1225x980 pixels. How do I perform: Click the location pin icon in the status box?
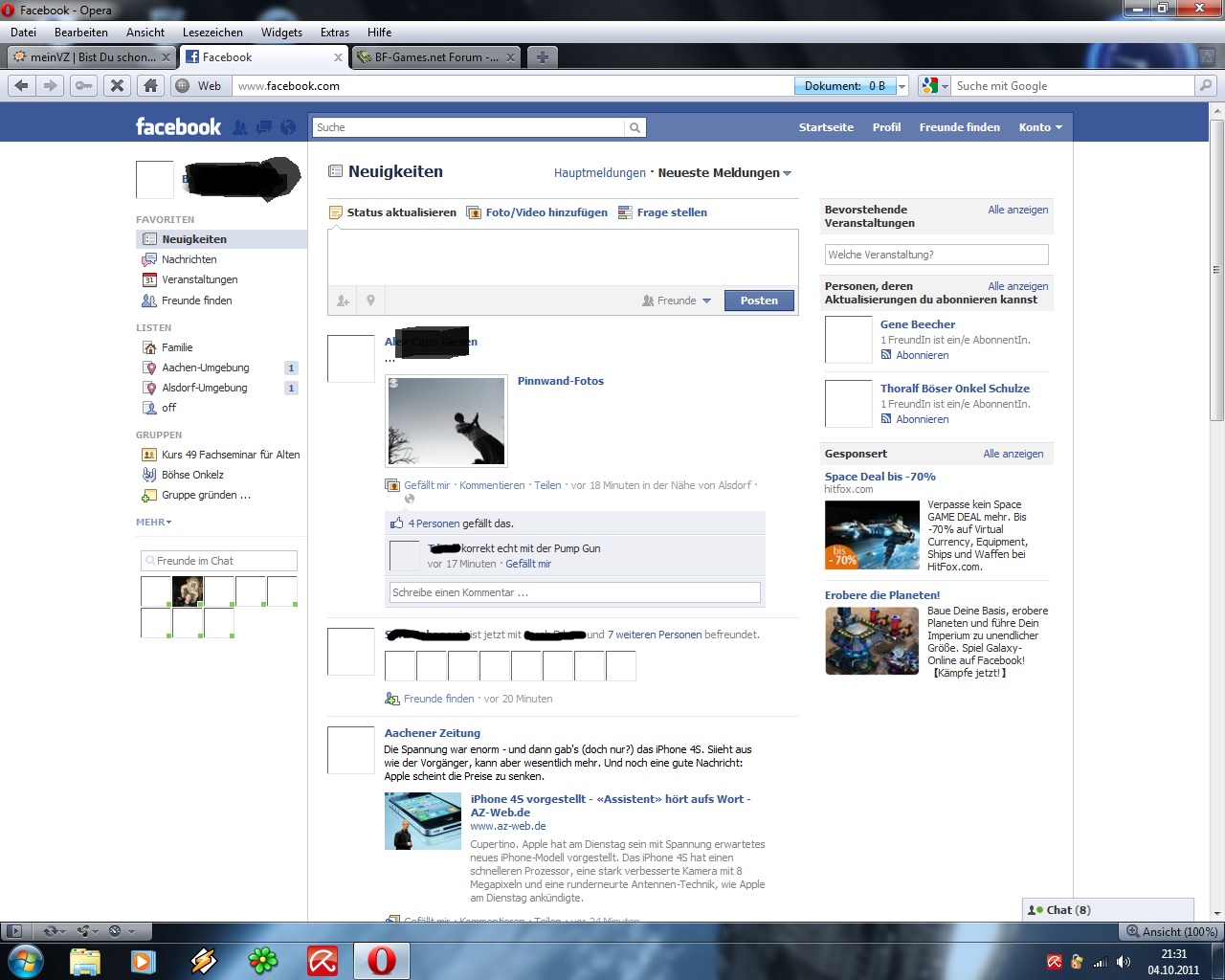point(370,301)
